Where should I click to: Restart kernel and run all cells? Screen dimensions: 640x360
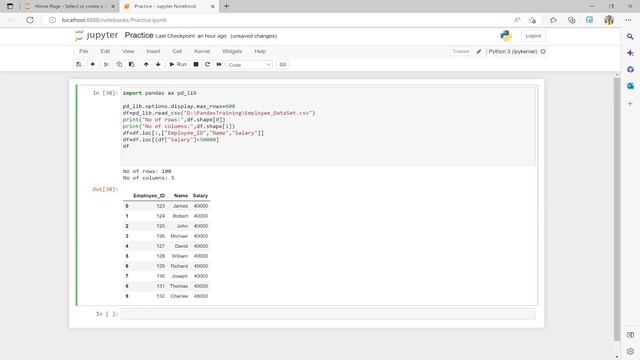219,64
